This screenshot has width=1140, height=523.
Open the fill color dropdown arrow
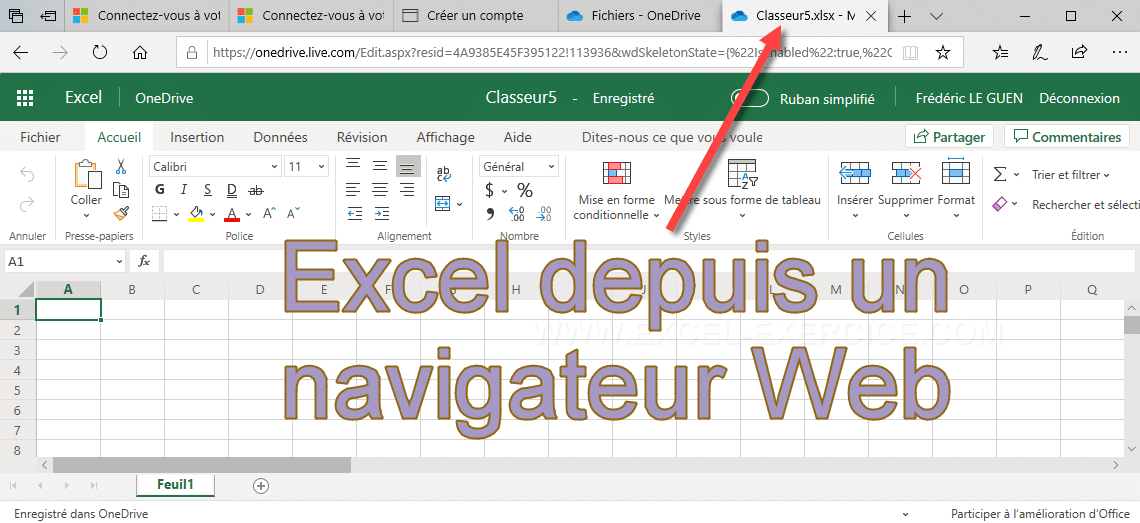tap(212, 214)
